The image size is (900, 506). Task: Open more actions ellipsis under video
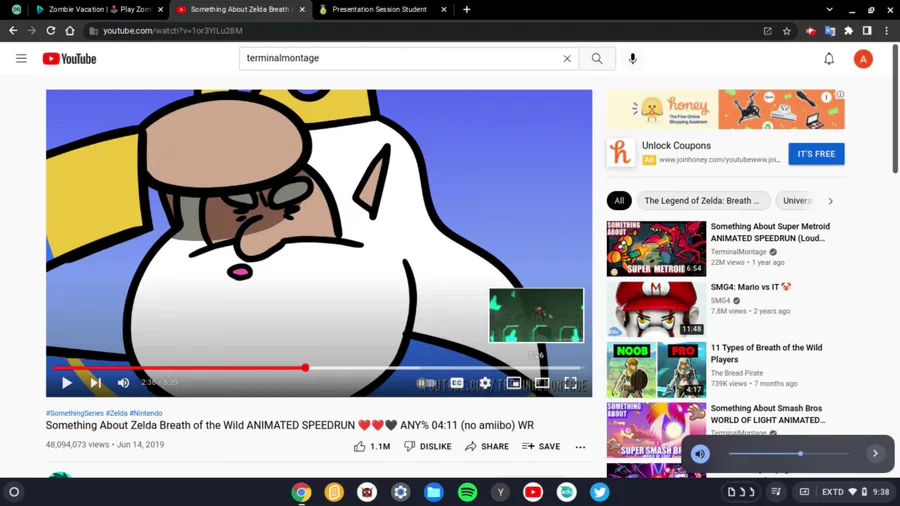pos(580,447)
